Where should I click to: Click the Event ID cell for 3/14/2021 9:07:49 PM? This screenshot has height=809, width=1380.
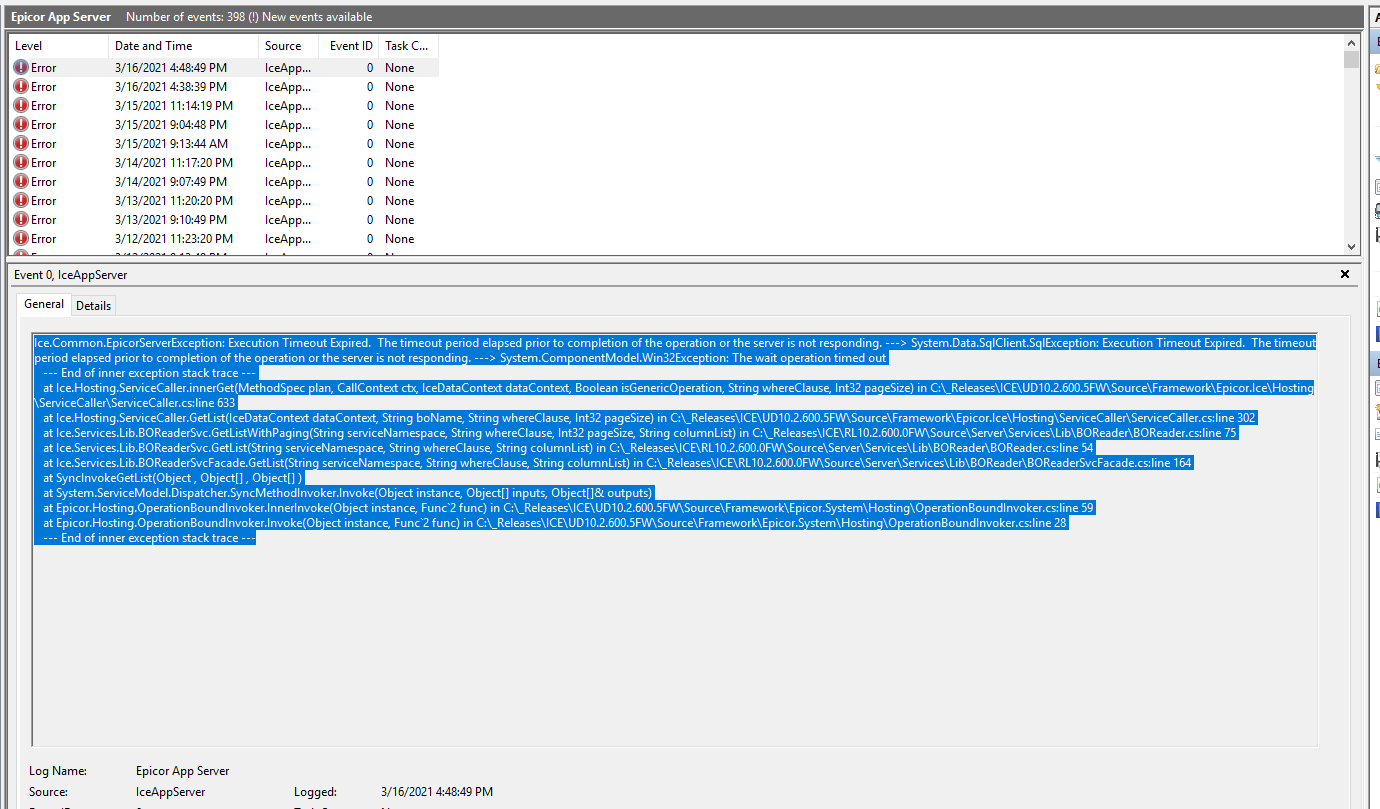coord(370,182)
